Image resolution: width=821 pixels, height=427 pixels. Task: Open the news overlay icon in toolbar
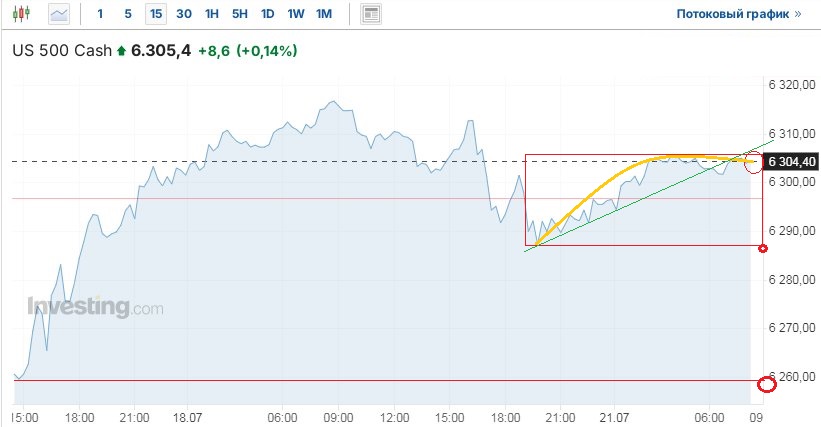coord(371,14)
